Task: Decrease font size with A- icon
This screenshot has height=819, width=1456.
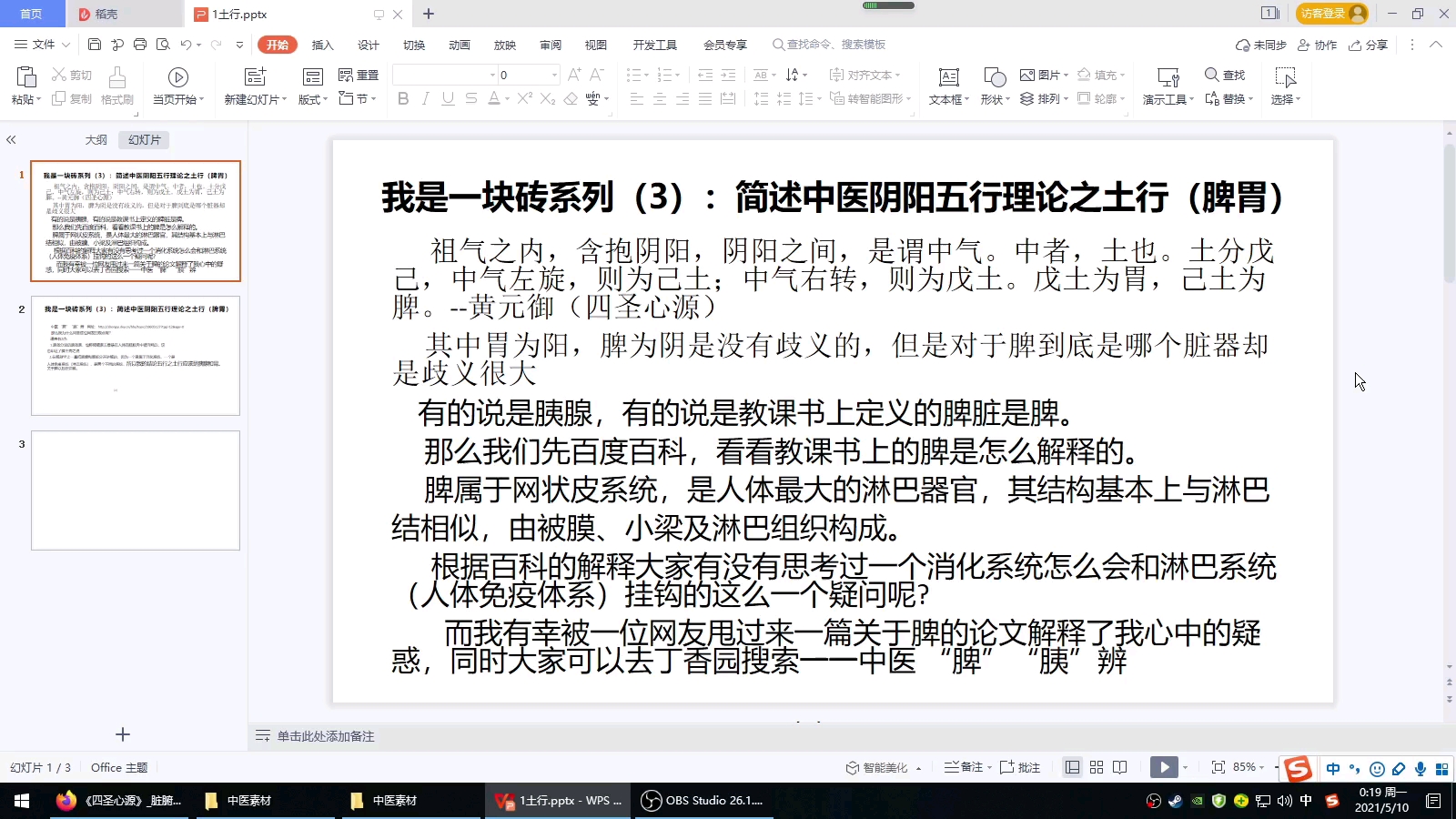Action: click(x=597, y=75)
